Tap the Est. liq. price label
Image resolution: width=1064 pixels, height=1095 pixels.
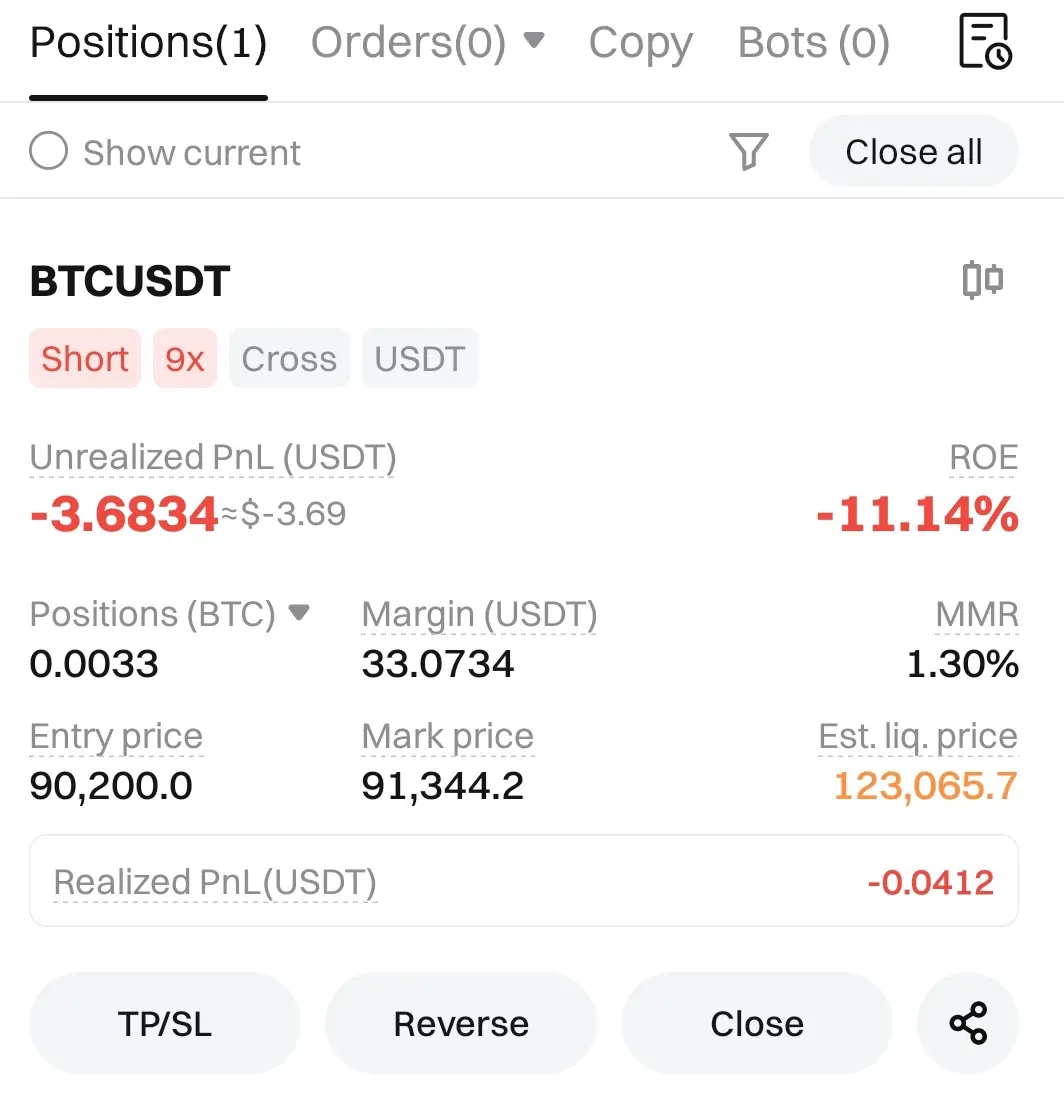918,736
